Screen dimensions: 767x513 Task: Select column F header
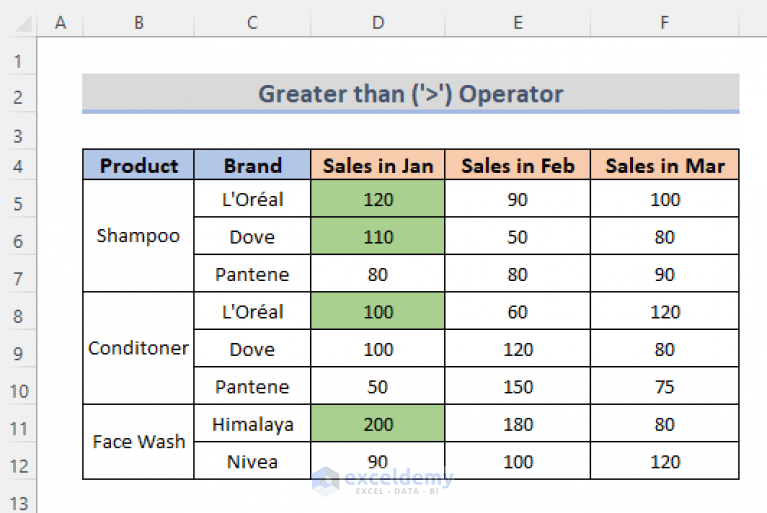tap(664, 22)
